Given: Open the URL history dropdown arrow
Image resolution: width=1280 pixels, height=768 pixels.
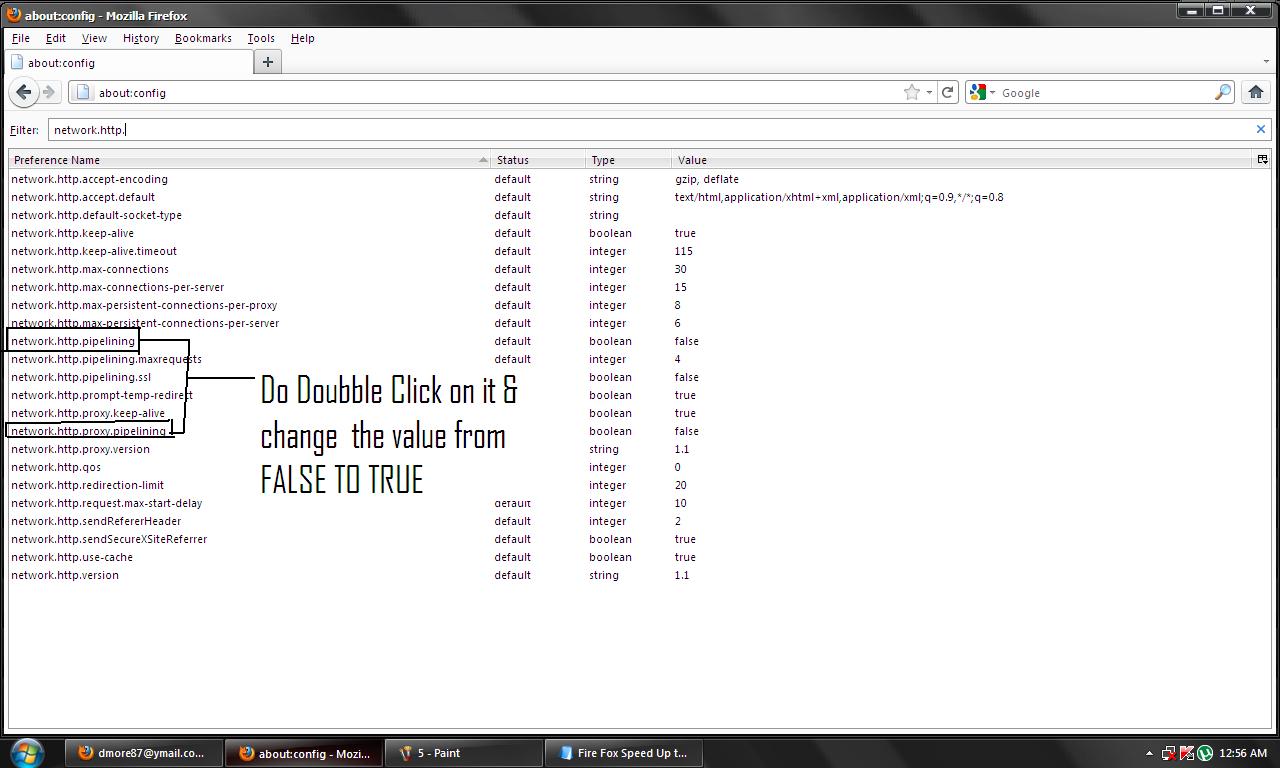Looking at the screenshot, I should pos(929,92).
